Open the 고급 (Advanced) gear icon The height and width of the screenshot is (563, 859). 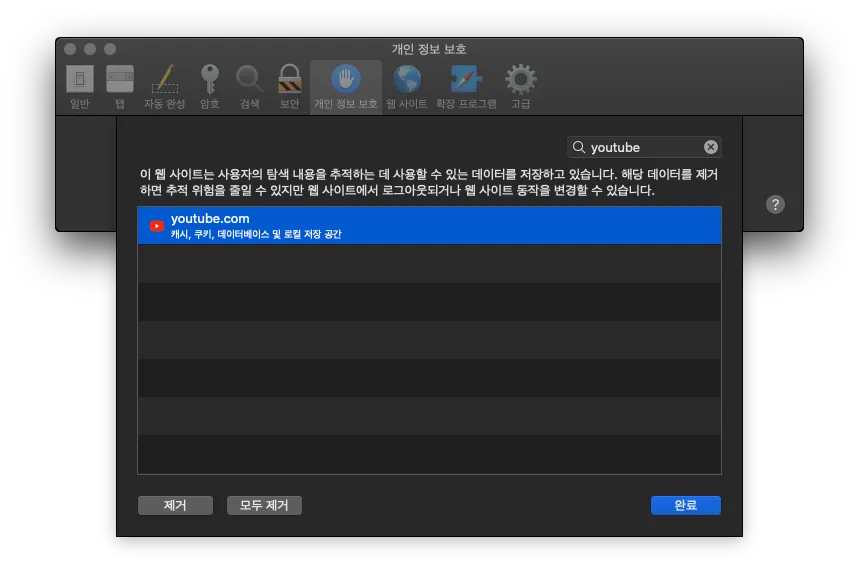pyautogui.click(x=520, y=80)
